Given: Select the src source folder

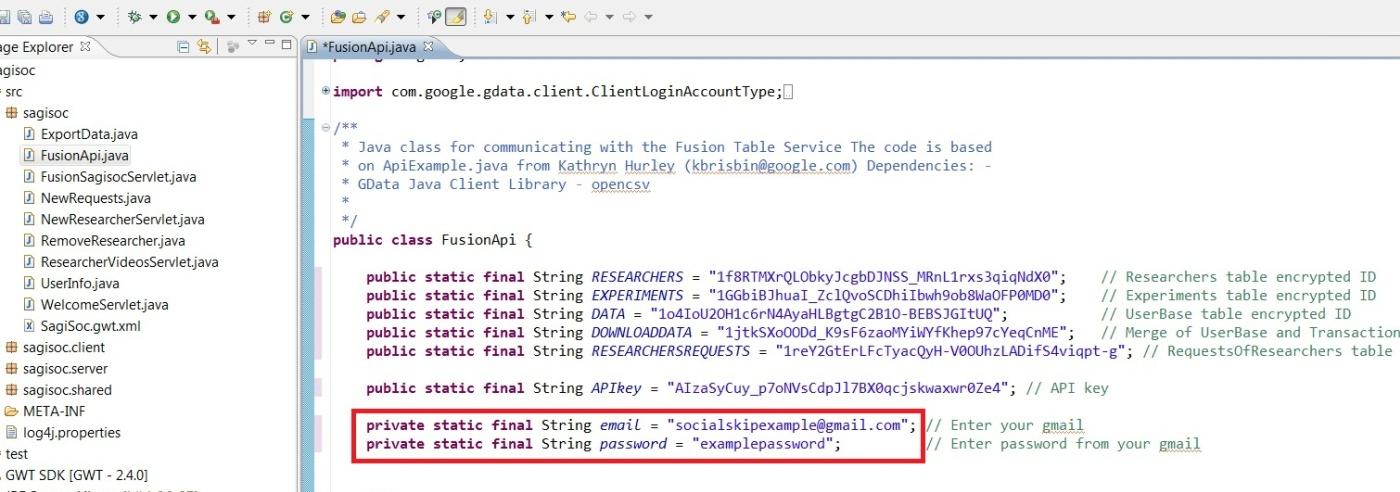Looking at the screenshot, I should 13,91.
